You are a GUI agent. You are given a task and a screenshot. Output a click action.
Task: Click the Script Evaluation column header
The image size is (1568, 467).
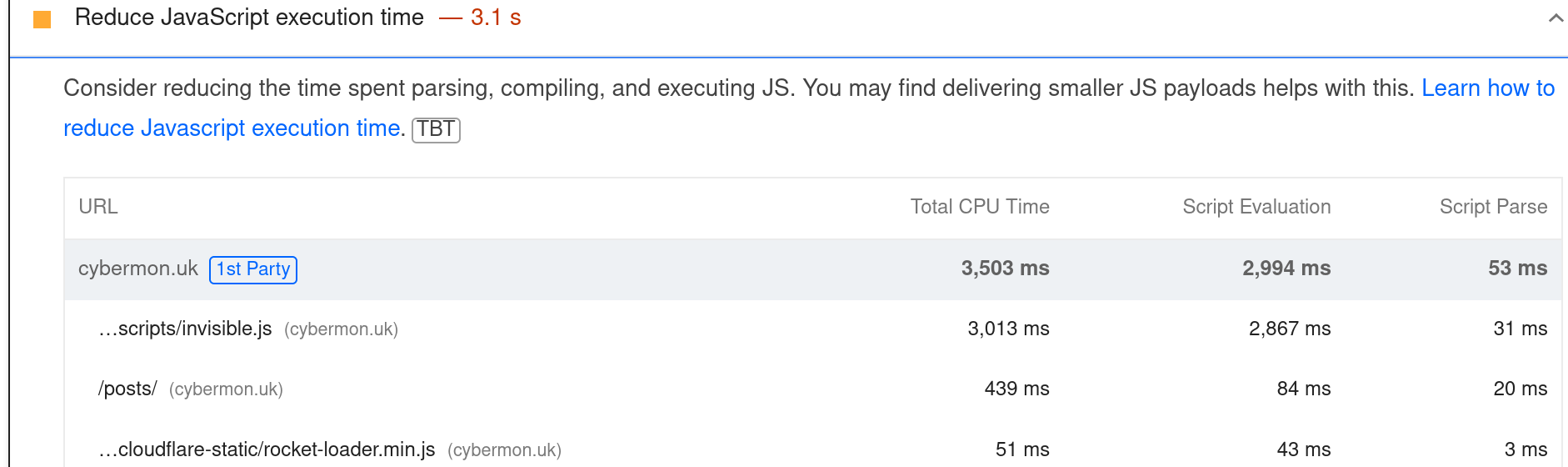click(x=1256, y=207)
